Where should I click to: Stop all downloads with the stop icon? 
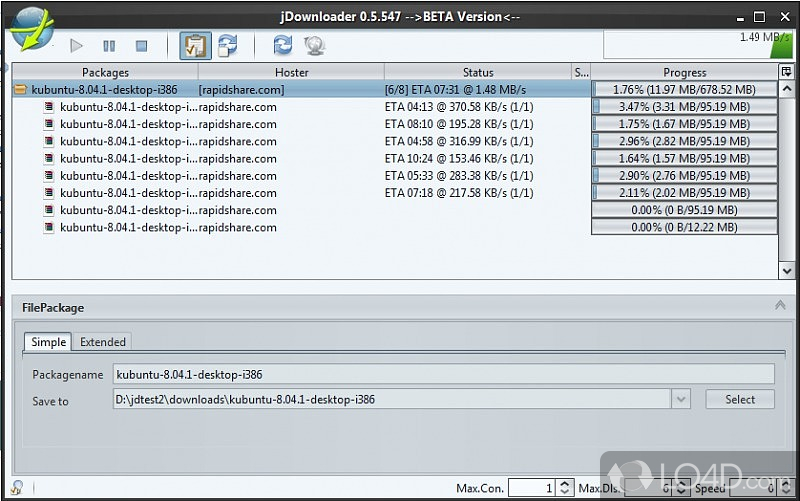point(141,46)
